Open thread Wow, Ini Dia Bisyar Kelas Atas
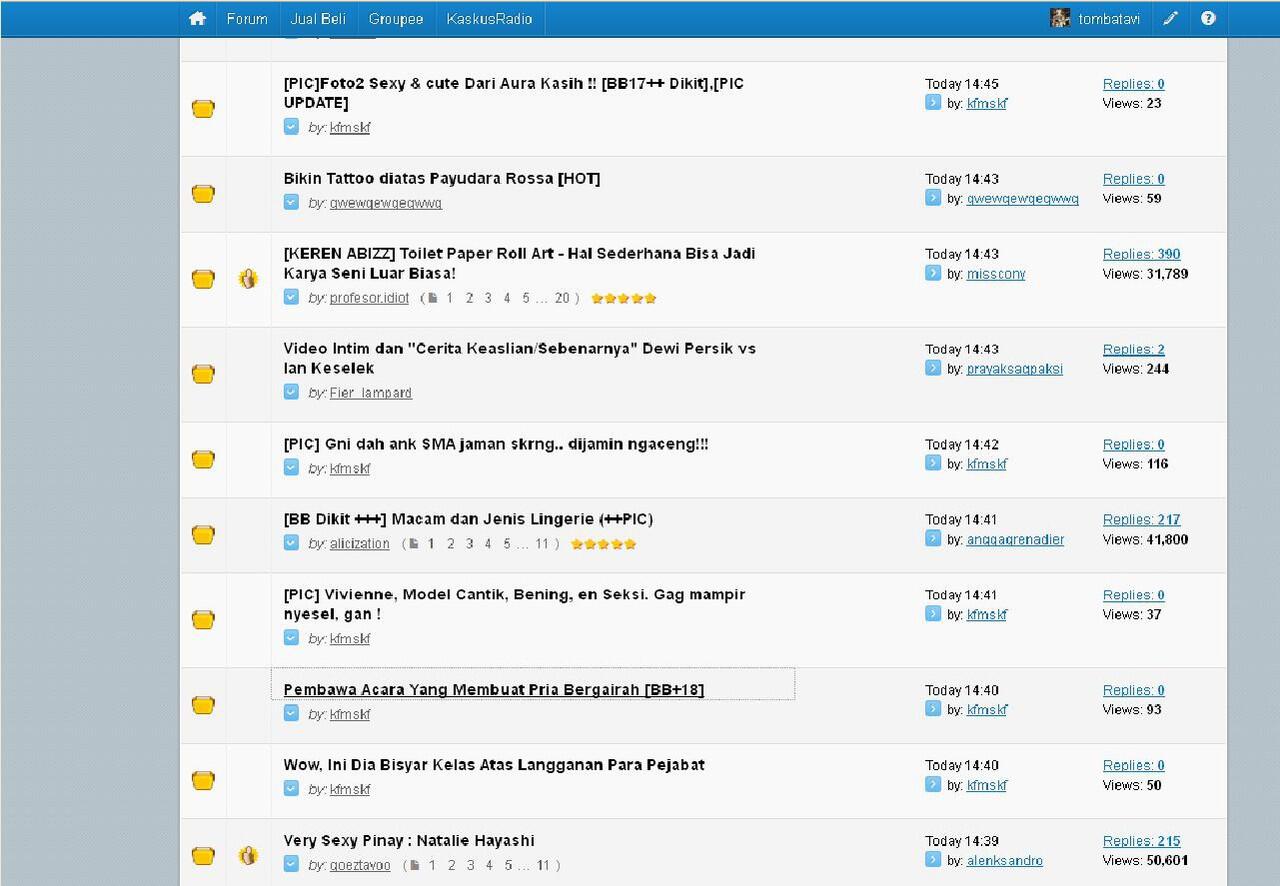The width and height of the screenshot is (1280, 886). point(494,764)
